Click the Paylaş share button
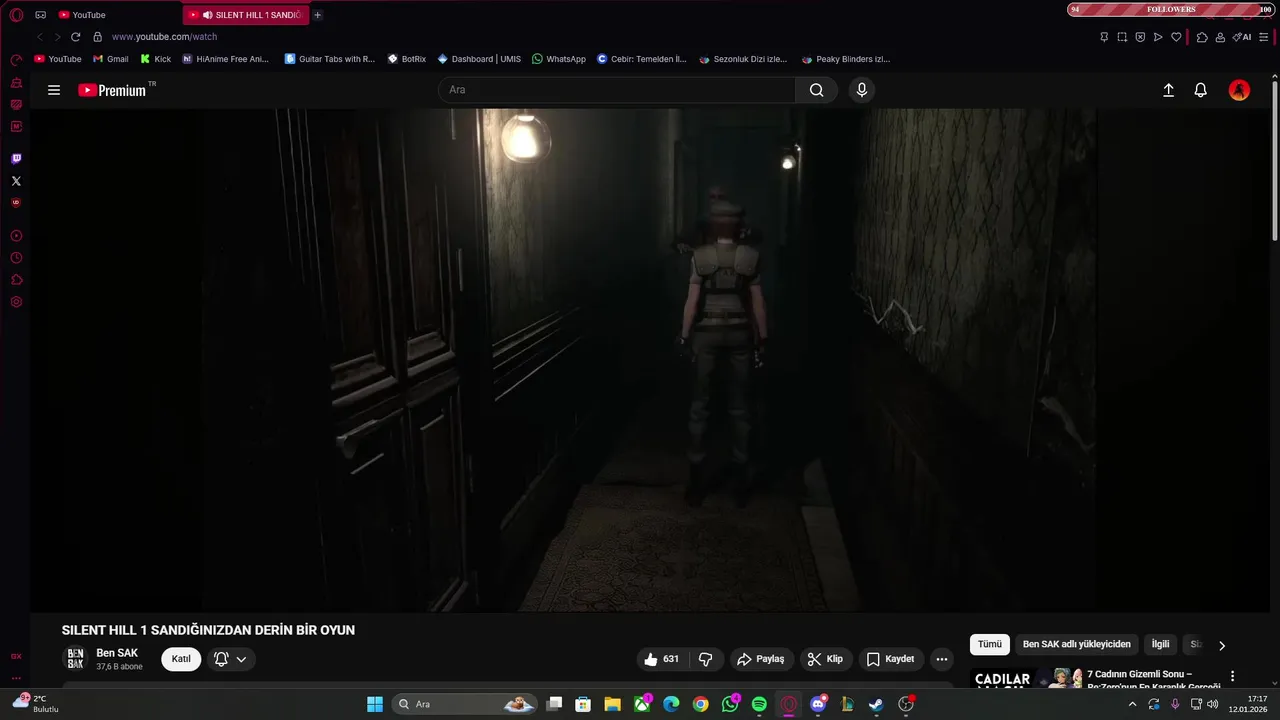 pos(761,659)
